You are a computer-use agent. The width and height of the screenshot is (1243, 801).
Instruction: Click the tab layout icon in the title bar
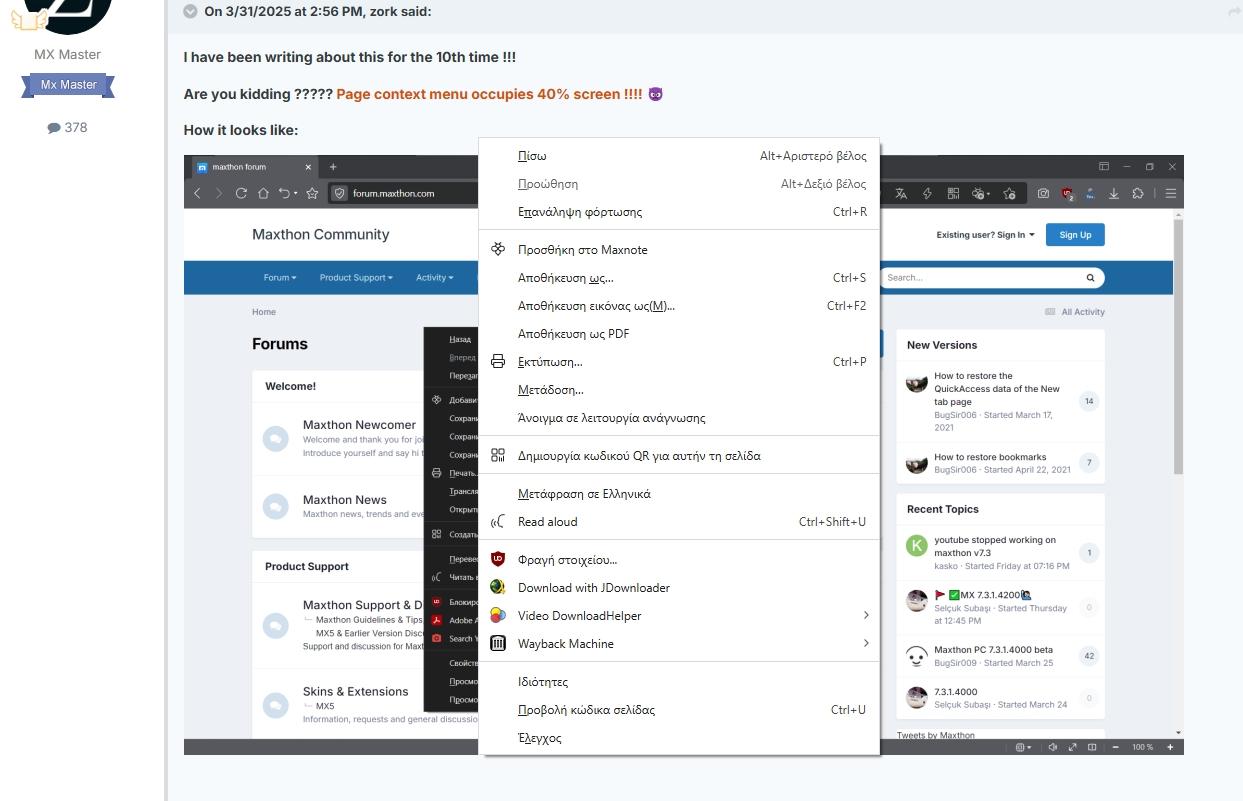coord(1104,167)
